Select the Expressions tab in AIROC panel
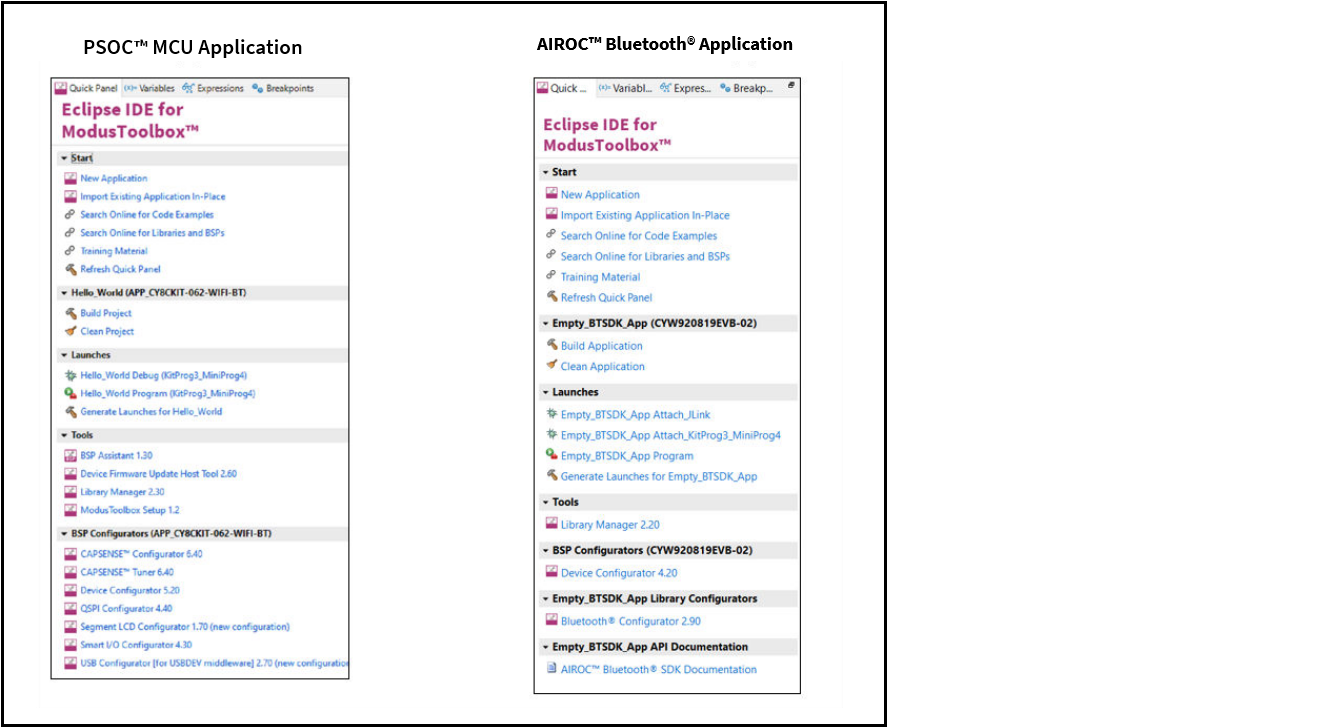The image size is (1327, 727). [684, 88]
